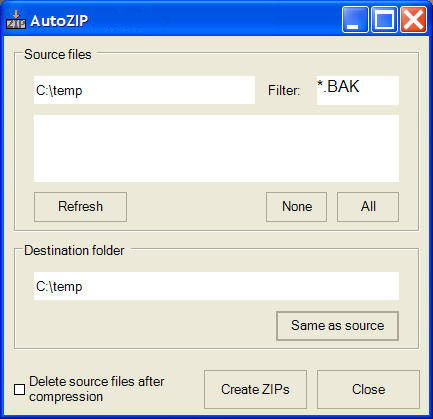Minimize the AutoZIP window

point(355,20)
